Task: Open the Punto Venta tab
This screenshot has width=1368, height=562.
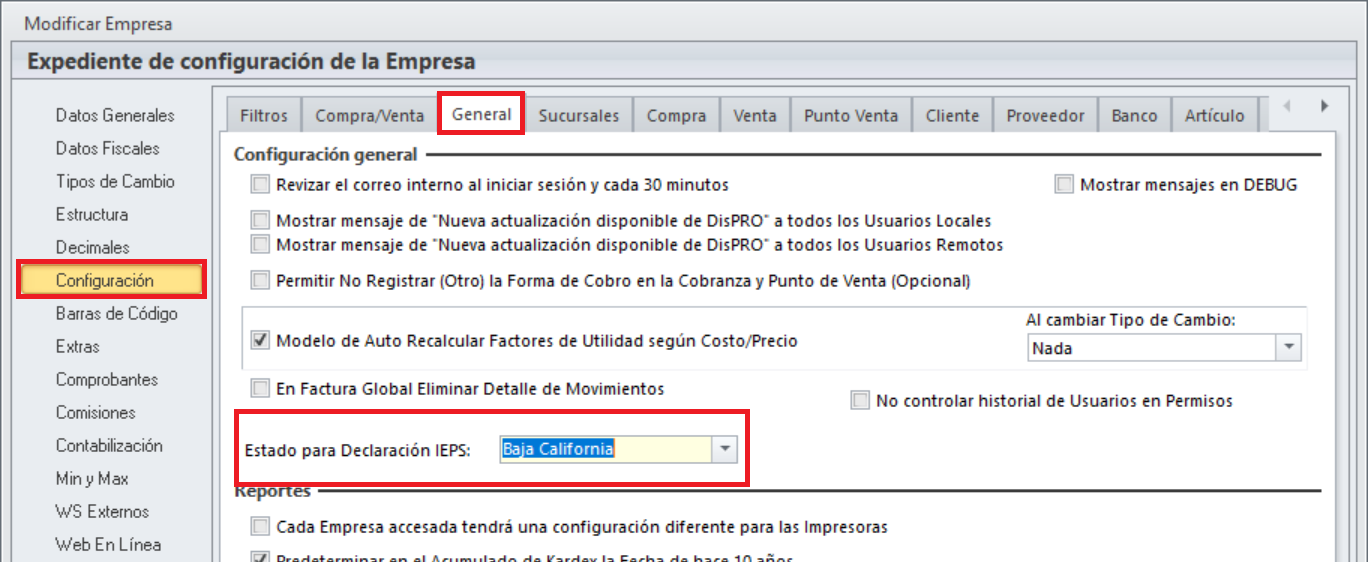Action: point(851,116)
